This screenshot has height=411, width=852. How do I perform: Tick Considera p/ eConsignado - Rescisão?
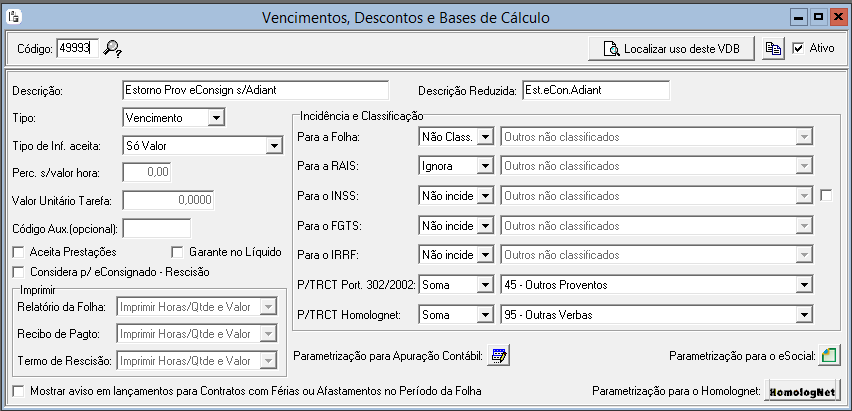pos(18,271)
